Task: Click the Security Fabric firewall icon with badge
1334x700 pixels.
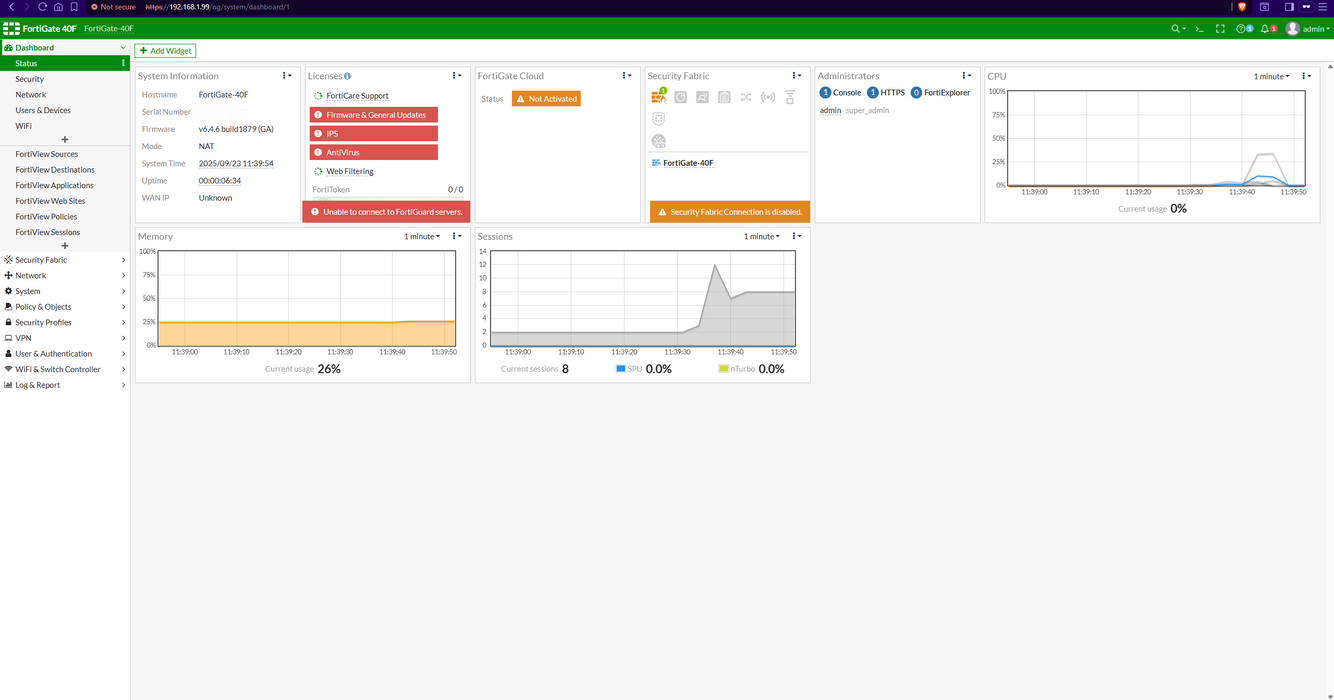Action: point(659,96)
